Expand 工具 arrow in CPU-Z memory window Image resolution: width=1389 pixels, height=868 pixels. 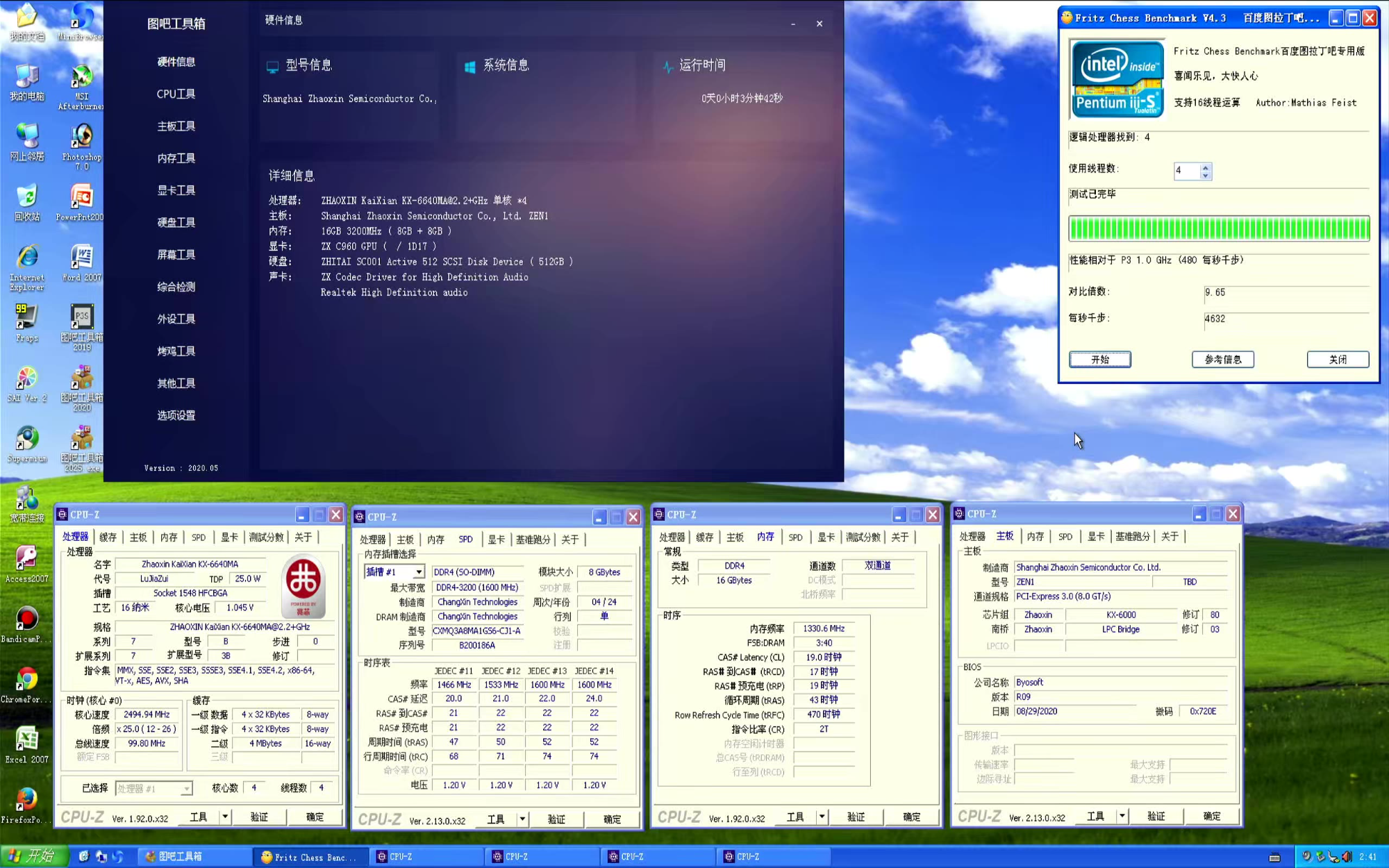pyautogui.click(x=822, y=817)
